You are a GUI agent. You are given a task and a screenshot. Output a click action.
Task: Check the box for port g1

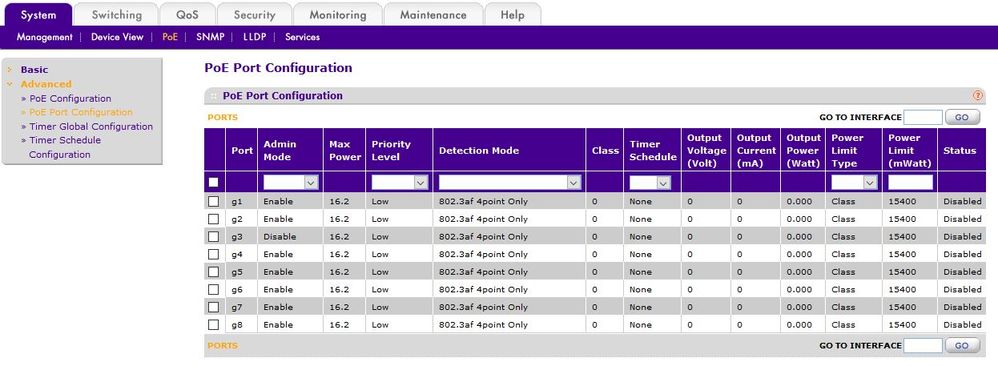pos(214,201)
